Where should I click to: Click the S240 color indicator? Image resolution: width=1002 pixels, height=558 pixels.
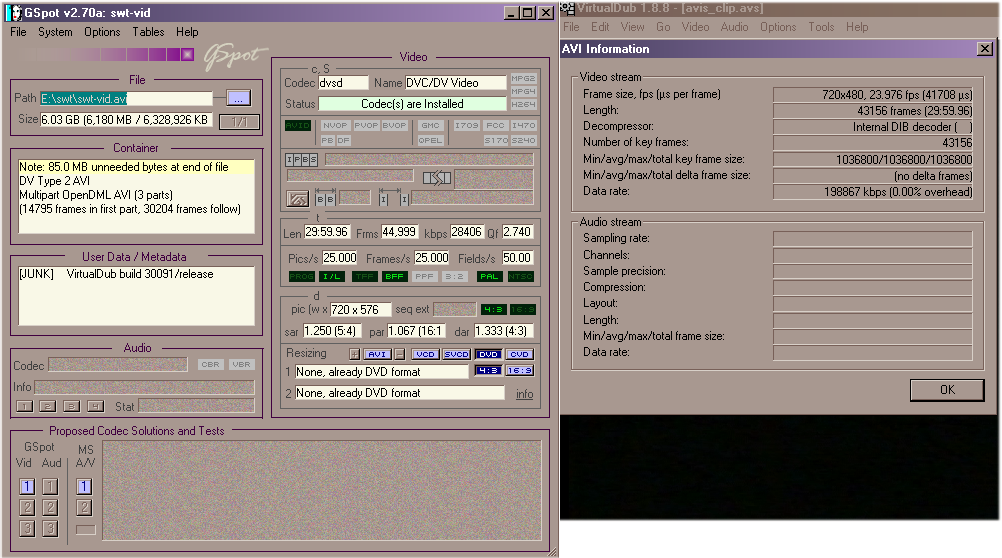pos(523,140)
